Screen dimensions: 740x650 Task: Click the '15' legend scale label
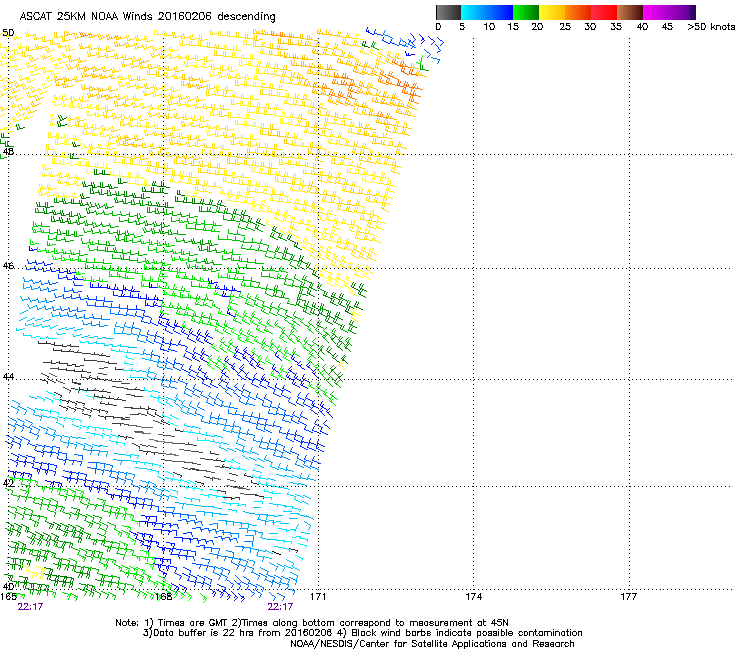point(513,27)
